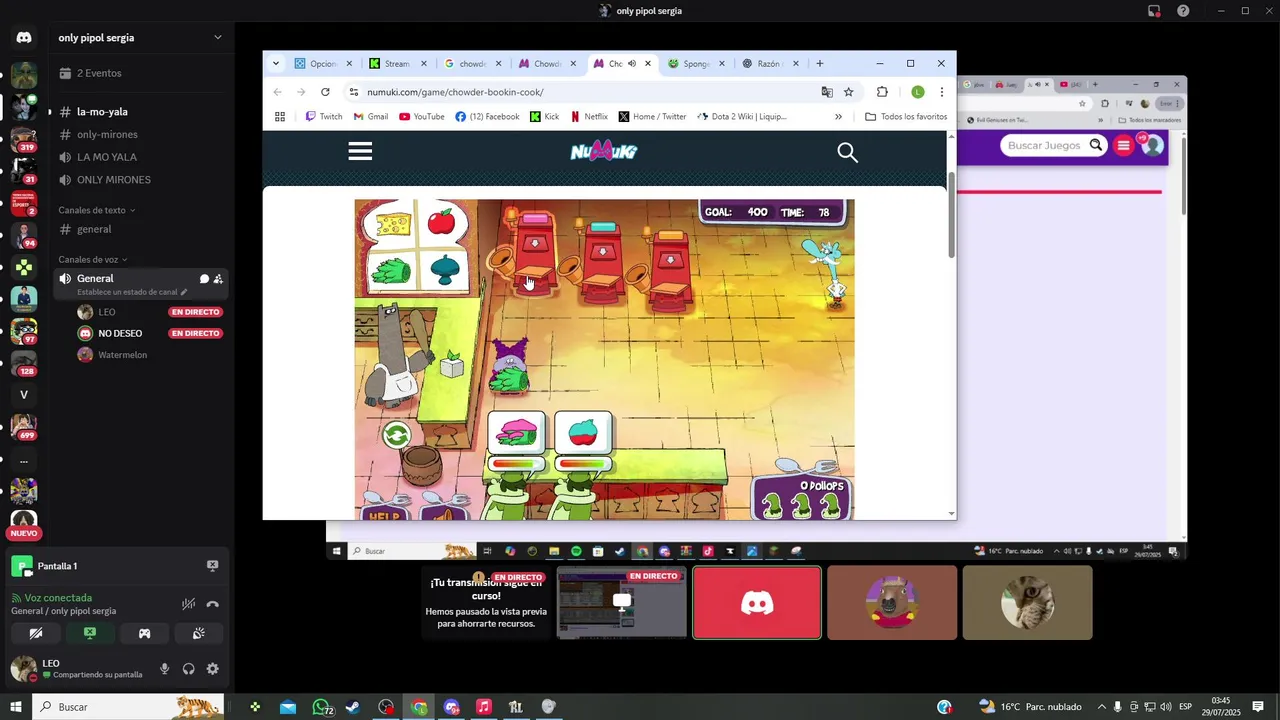1280x720 pixels.
Task: Switch to the Stream tab in Chrome
Action: [x=398, y=63]
